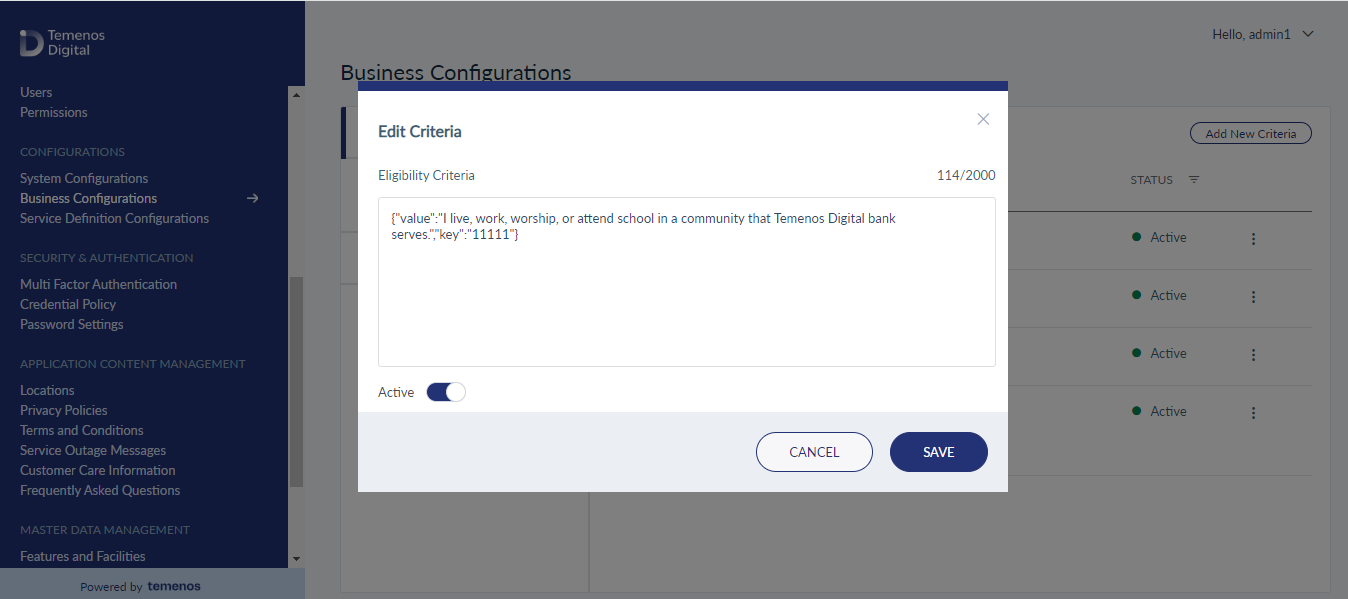The width and height of the screenshot is (1348, 599).
Task: Open Credential Policy page
Action: coord(68,304)
